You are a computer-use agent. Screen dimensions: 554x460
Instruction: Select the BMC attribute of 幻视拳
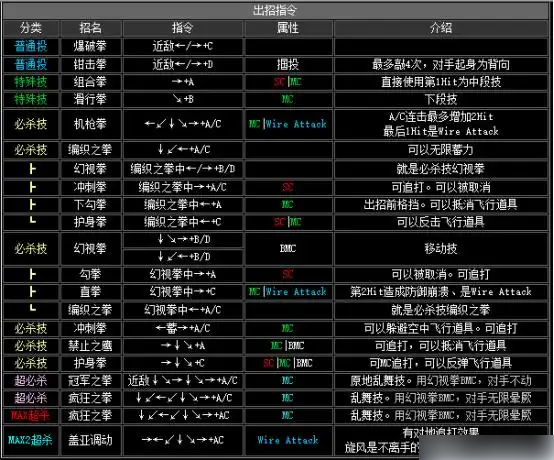(288, 248)
